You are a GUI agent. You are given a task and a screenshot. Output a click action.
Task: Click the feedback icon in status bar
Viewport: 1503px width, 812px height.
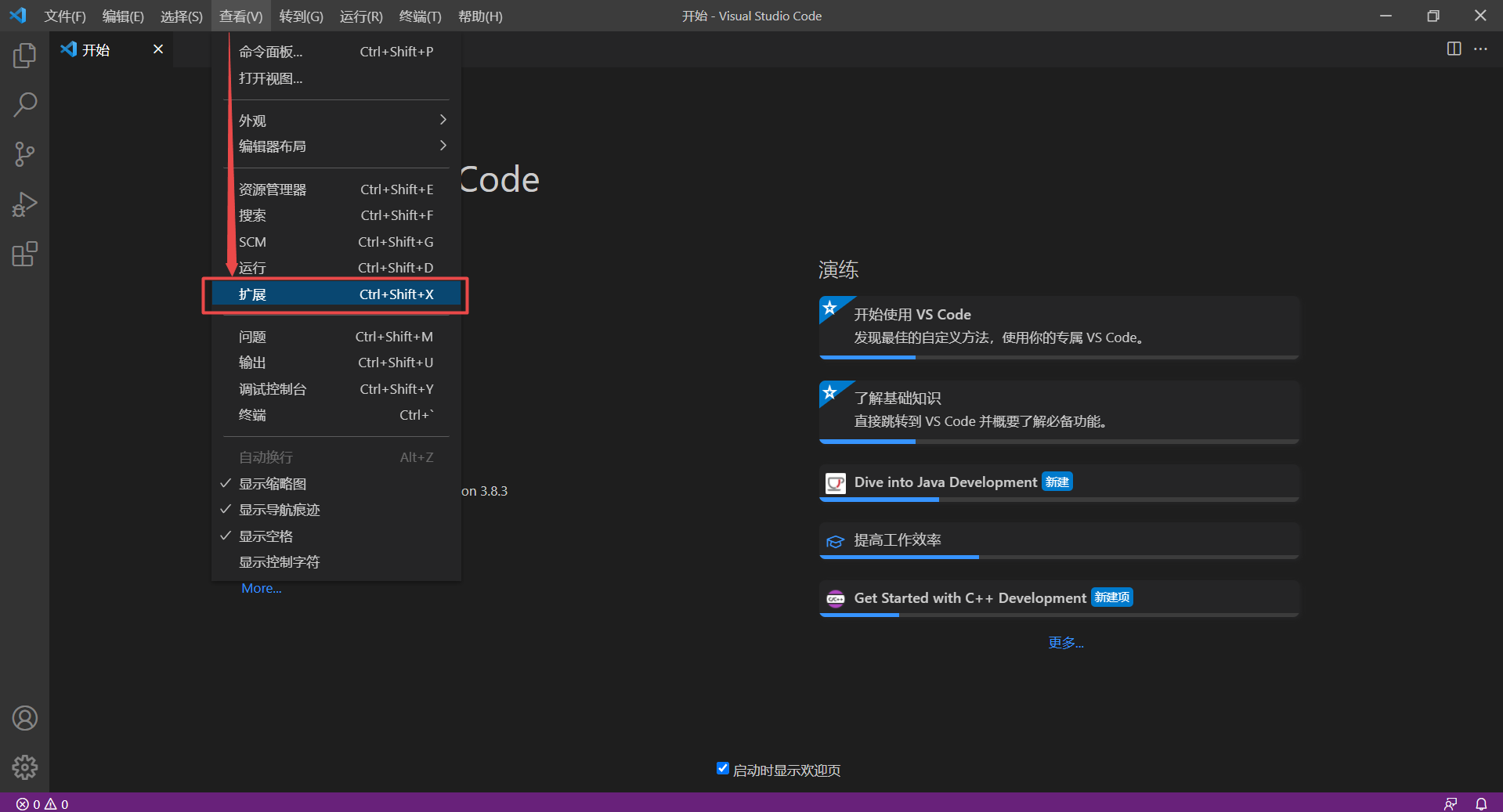pyautogui.click(x=1451, y=804)
